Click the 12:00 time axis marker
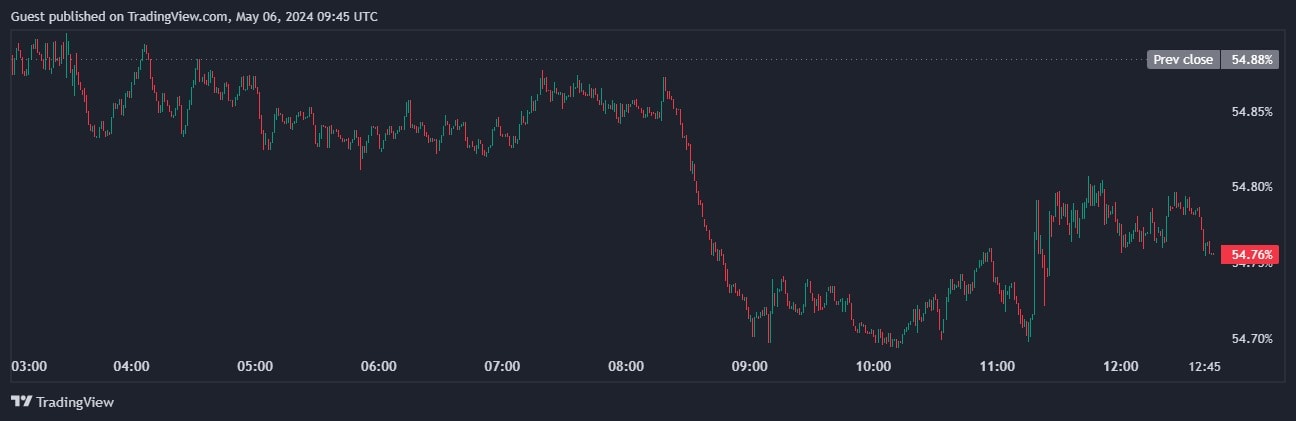This screenshot has width=1296, height=421. pos(1120,367)
